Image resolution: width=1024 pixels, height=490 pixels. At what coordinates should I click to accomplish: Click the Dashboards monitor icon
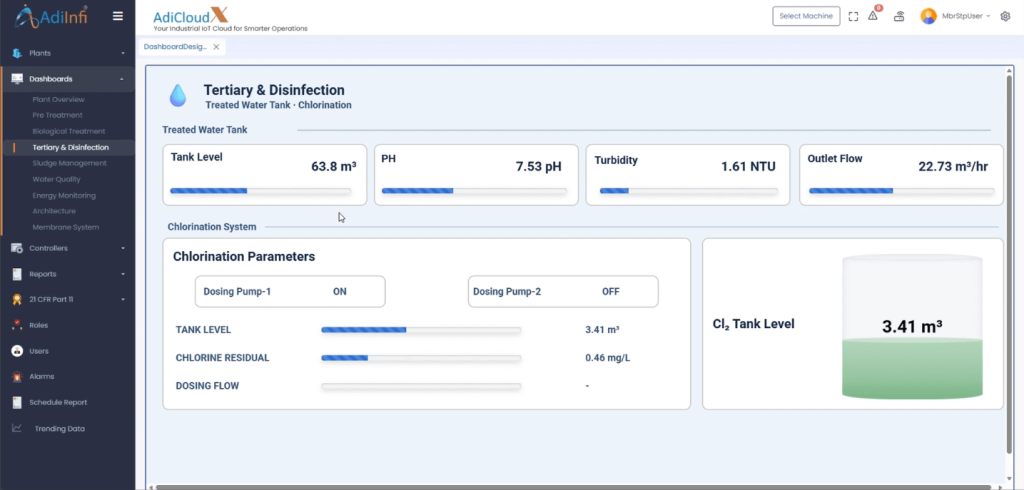[x=18, y=79]
